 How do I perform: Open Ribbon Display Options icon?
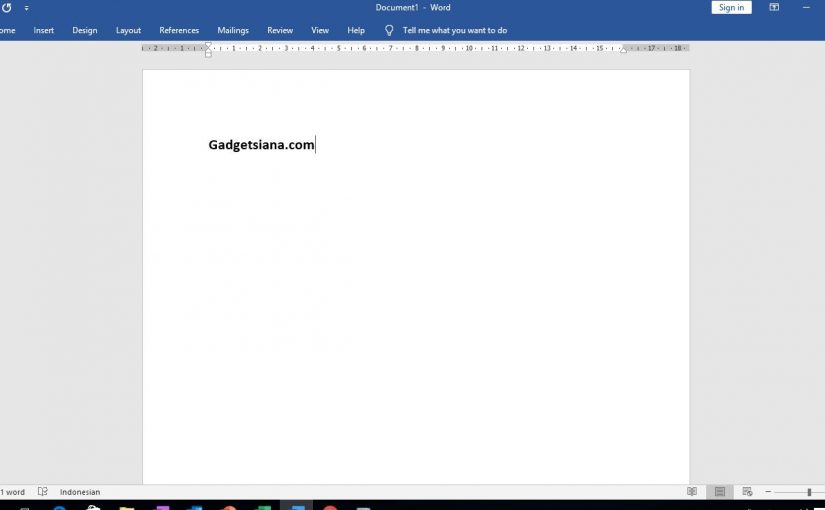tap(774, 7)
